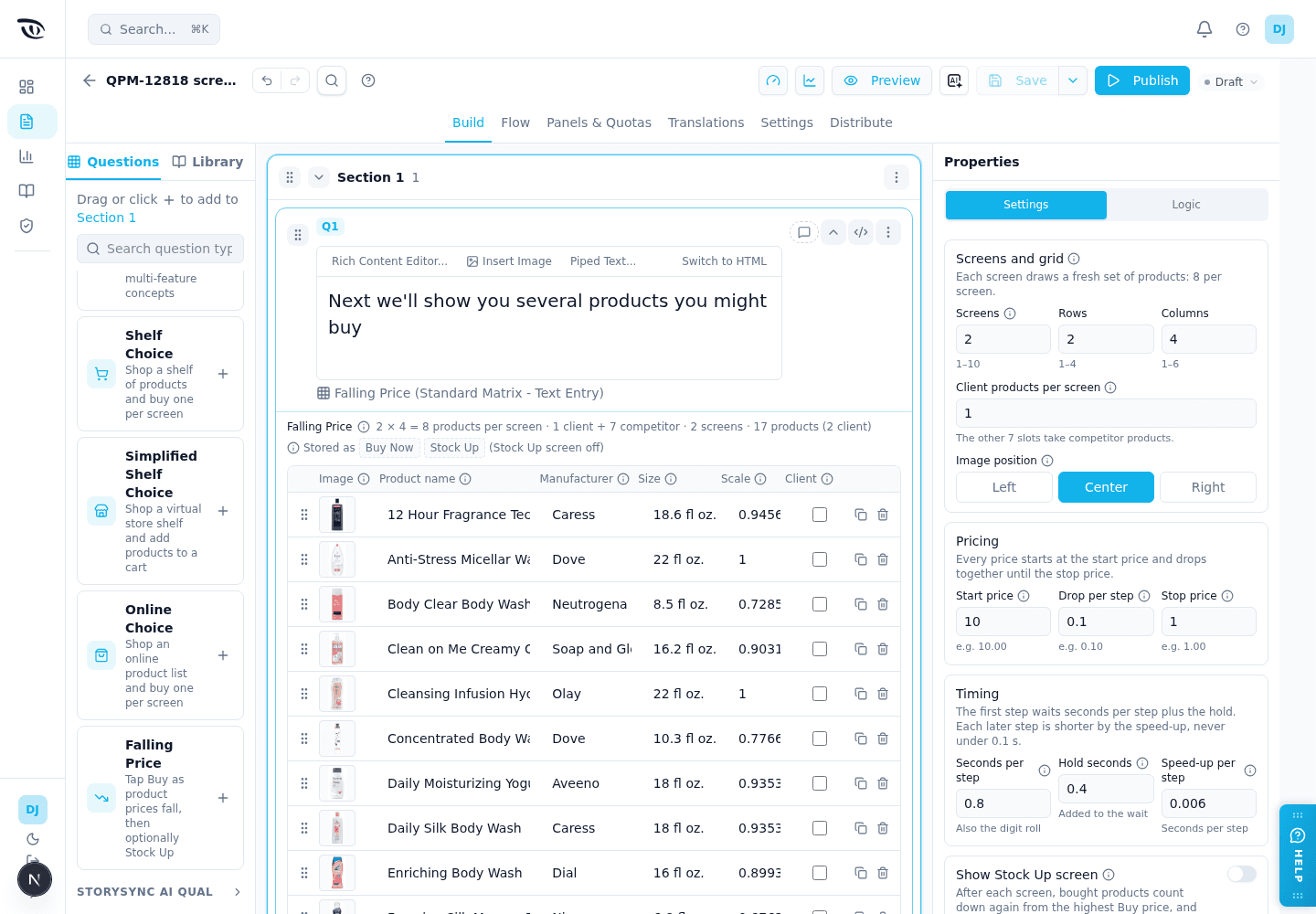Check Client box for Clean on Me Creamy row
This screenshot has height=914, width=1316.
coord(820,649)
